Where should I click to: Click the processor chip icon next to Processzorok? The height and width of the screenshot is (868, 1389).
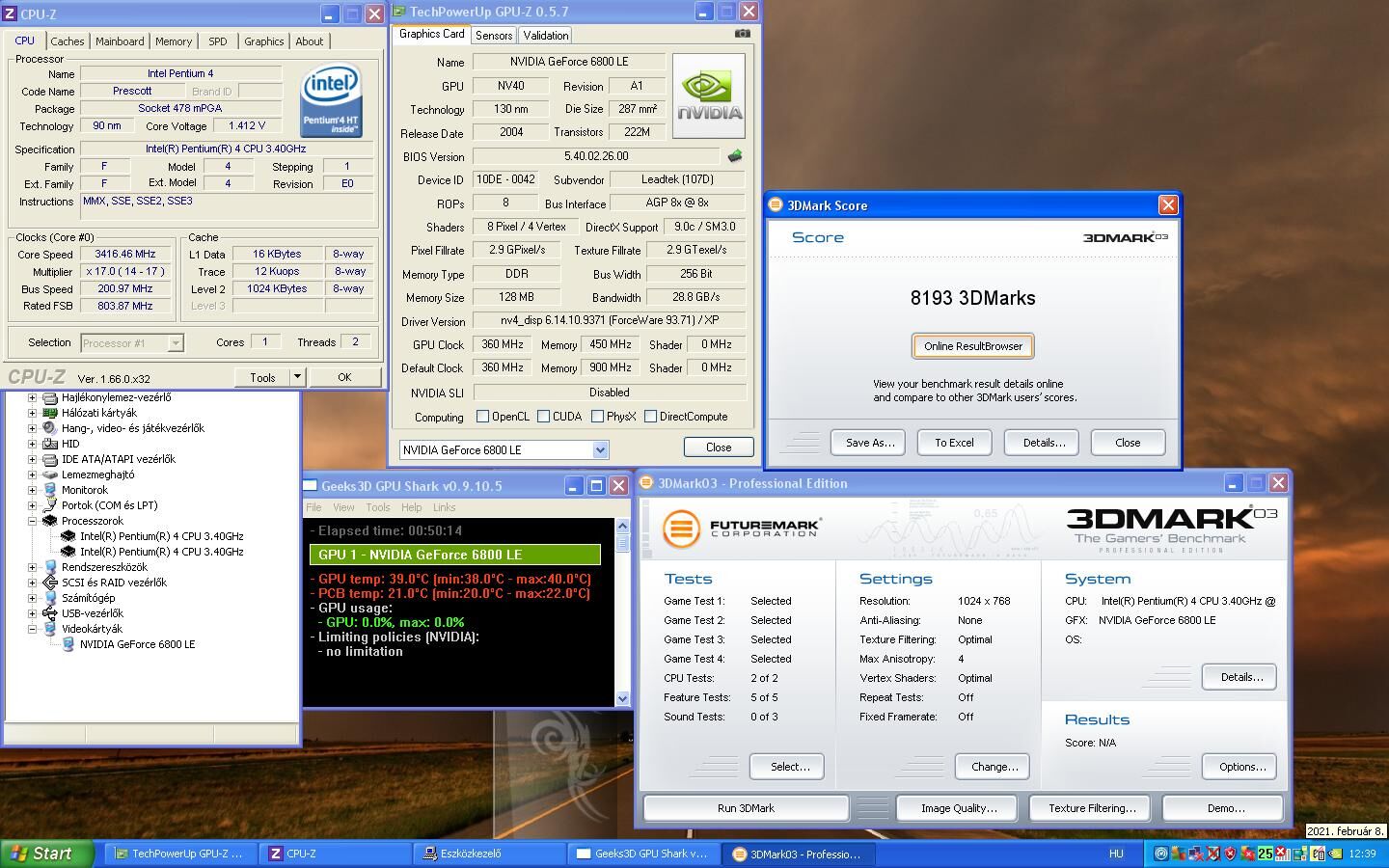pos(50,521)
